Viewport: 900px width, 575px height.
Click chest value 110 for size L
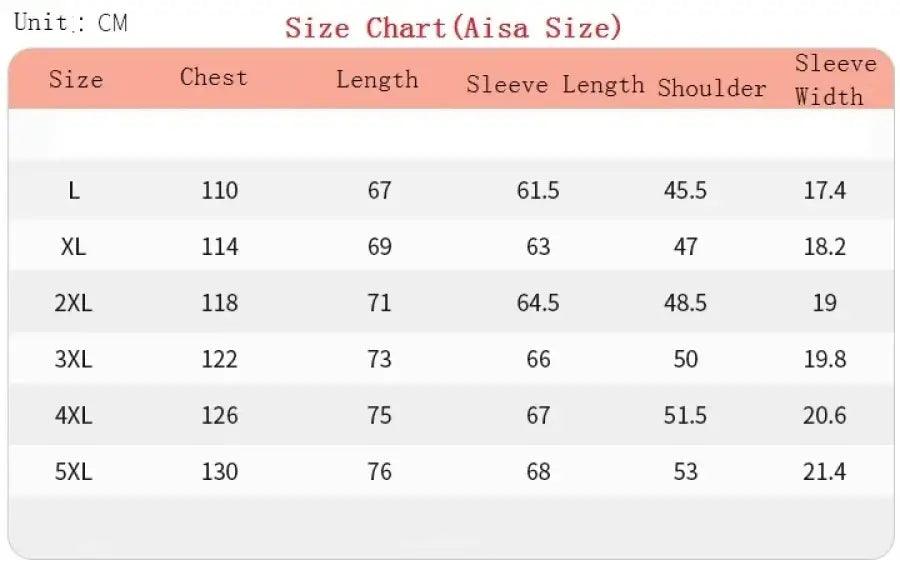click(x=219, y=190)
